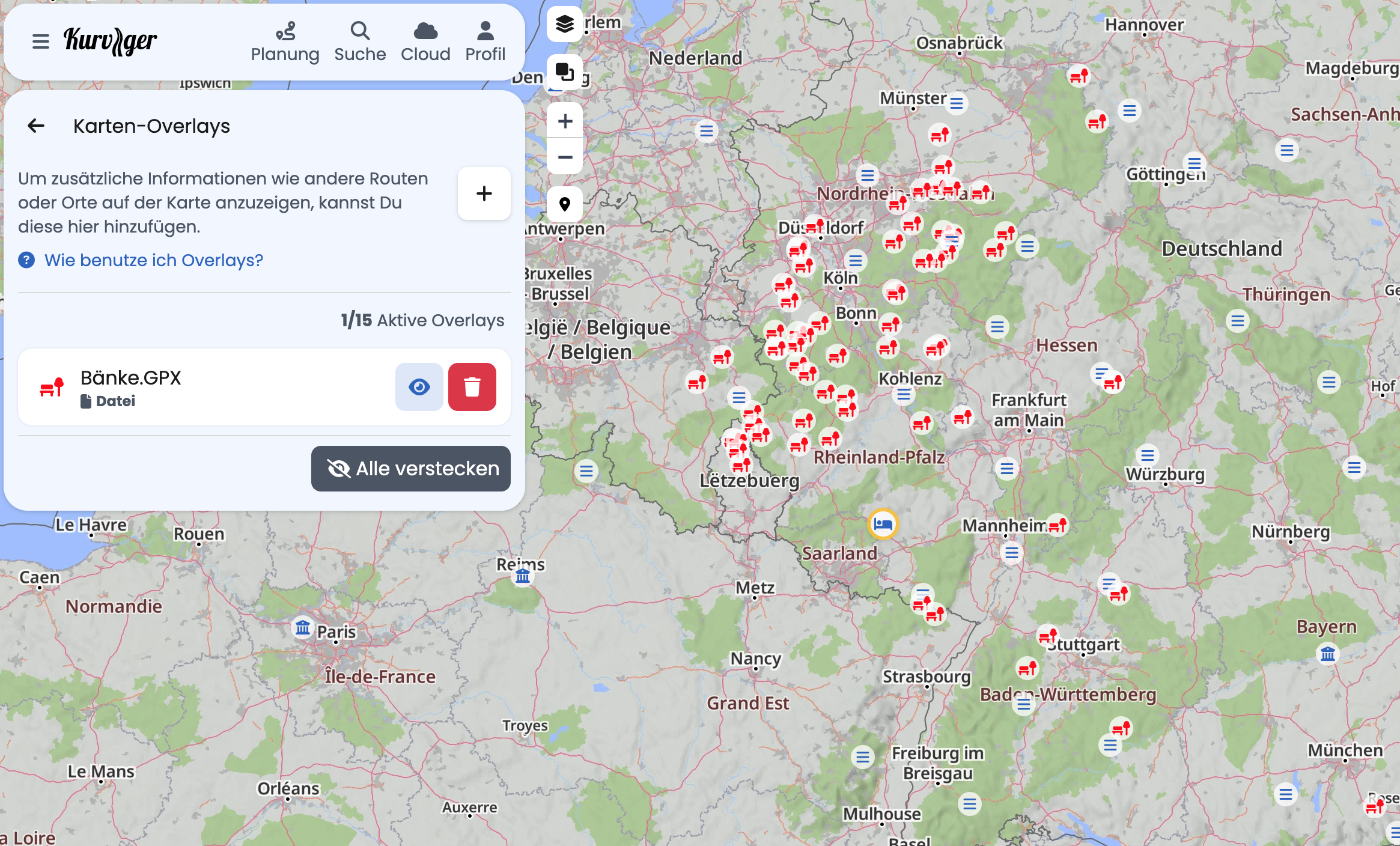Hide all overlays with Alle verstecken

tap(411, 469)
